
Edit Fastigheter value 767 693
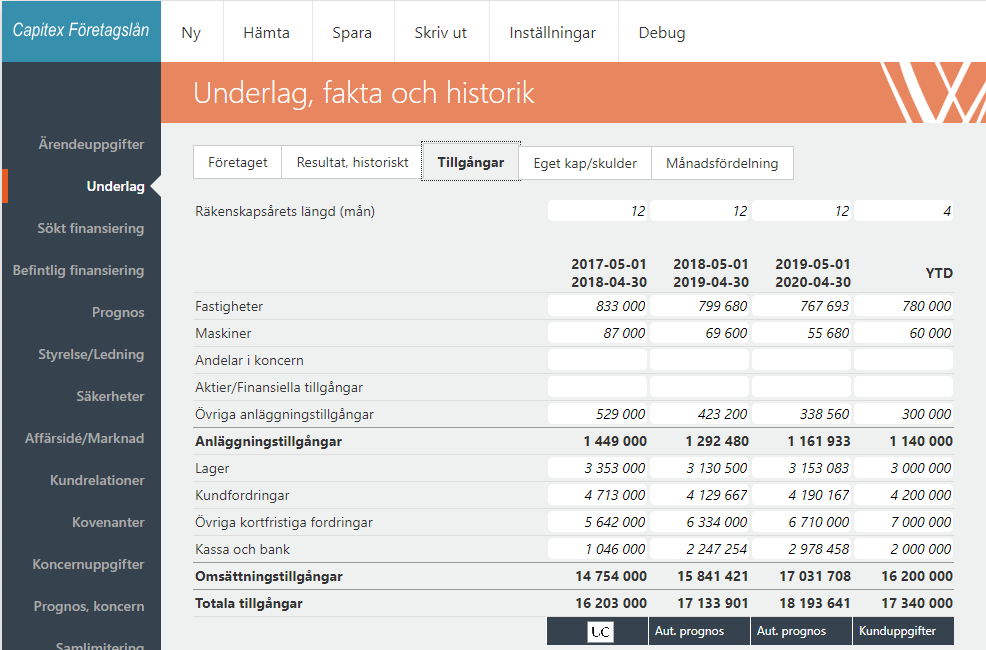tap(801, 306)
